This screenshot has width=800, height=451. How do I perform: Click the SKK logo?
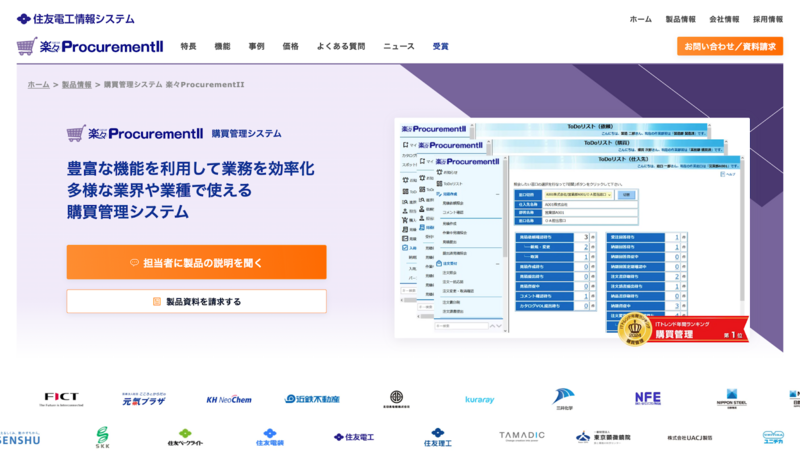click(103, 437)
